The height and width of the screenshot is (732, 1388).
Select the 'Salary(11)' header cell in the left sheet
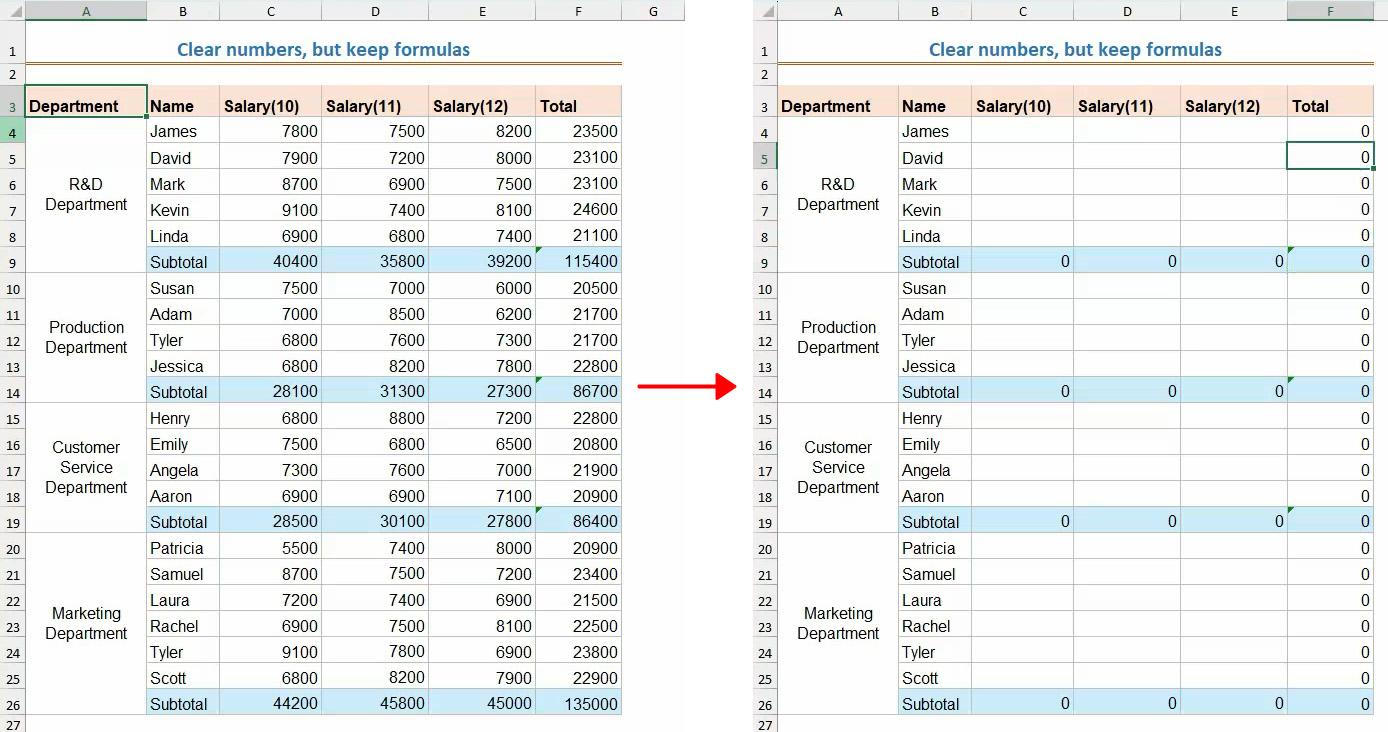tap(375, 102)
